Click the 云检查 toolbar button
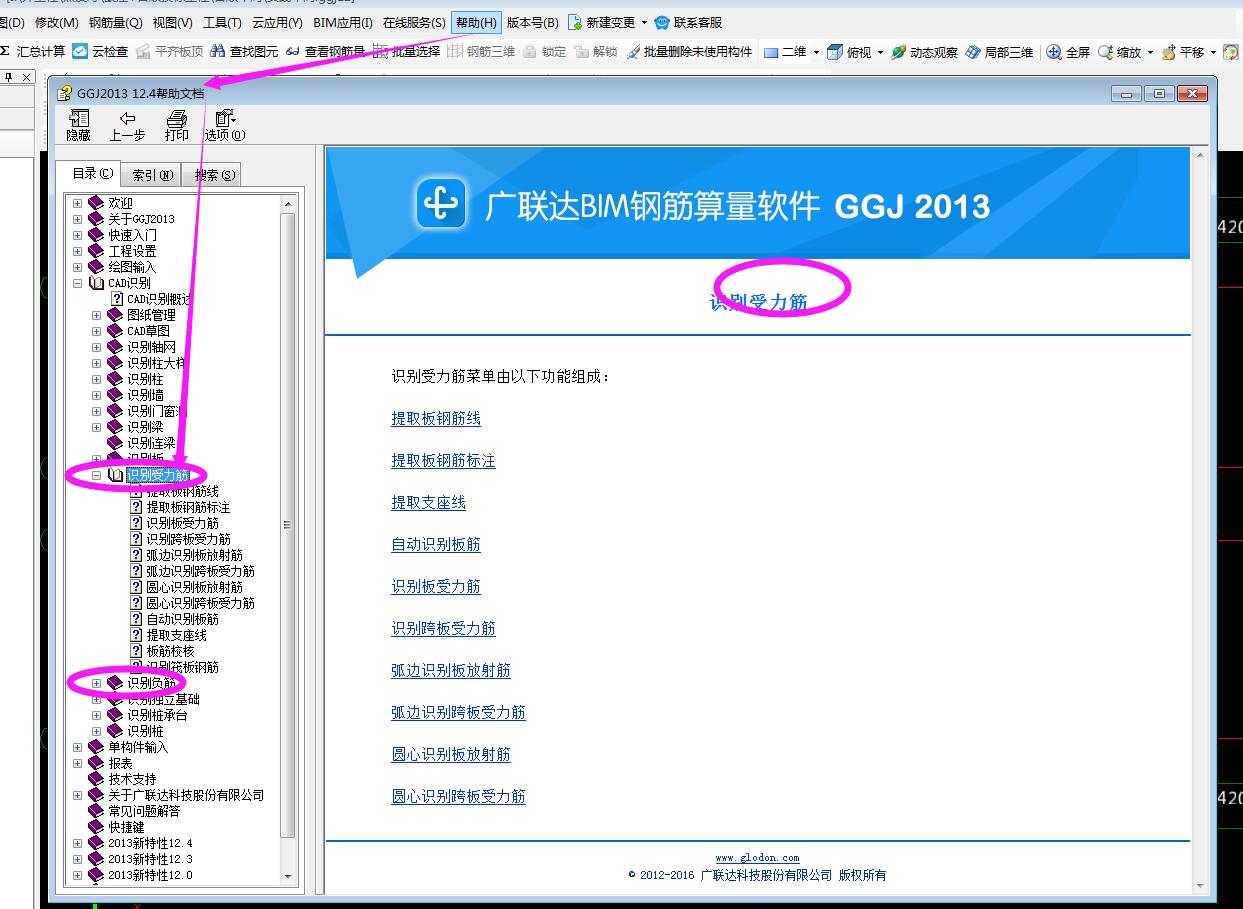This screenshot has height=909, width=1243. pos(101,52)
